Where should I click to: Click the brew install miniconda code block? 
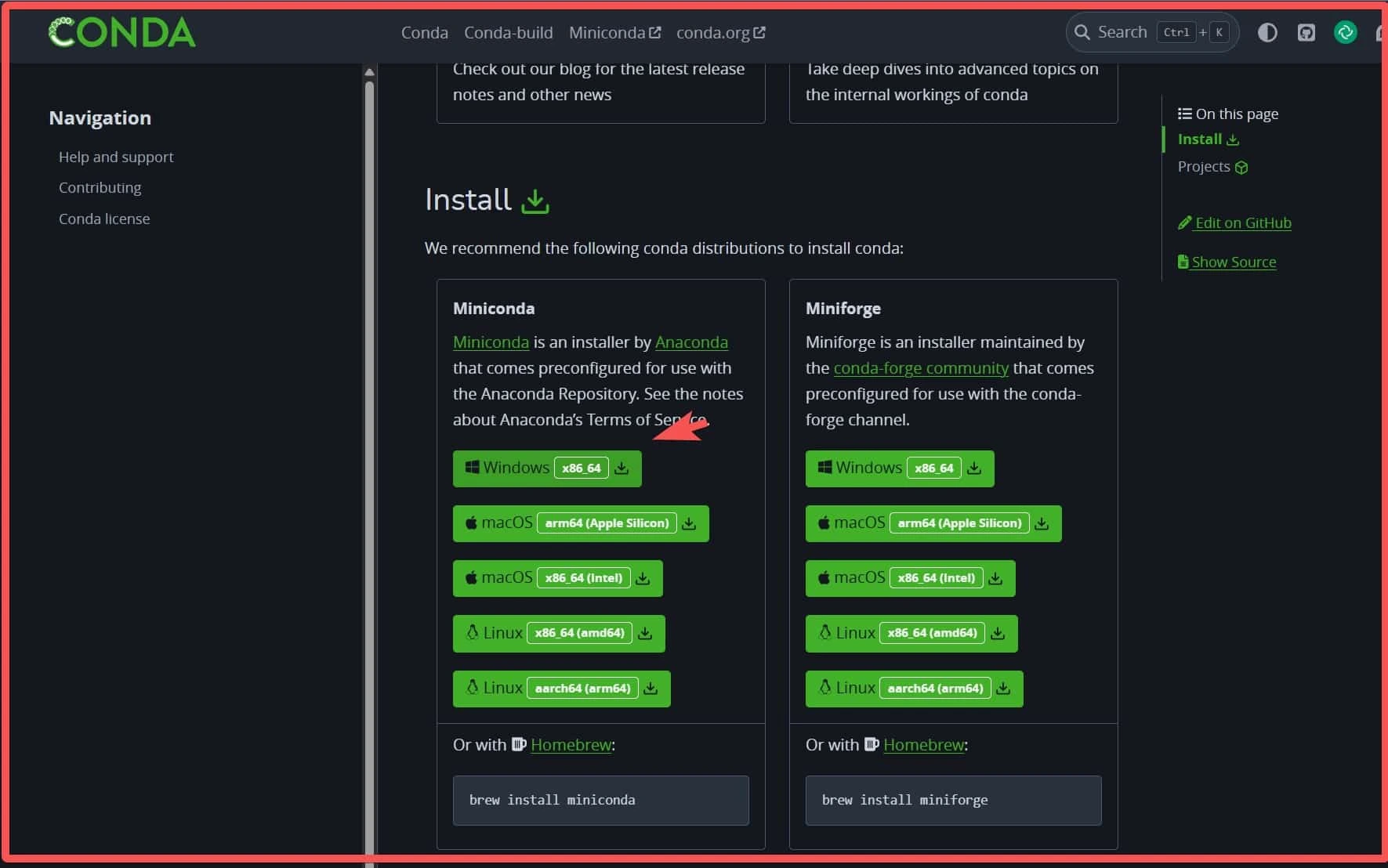click(600, 800)
